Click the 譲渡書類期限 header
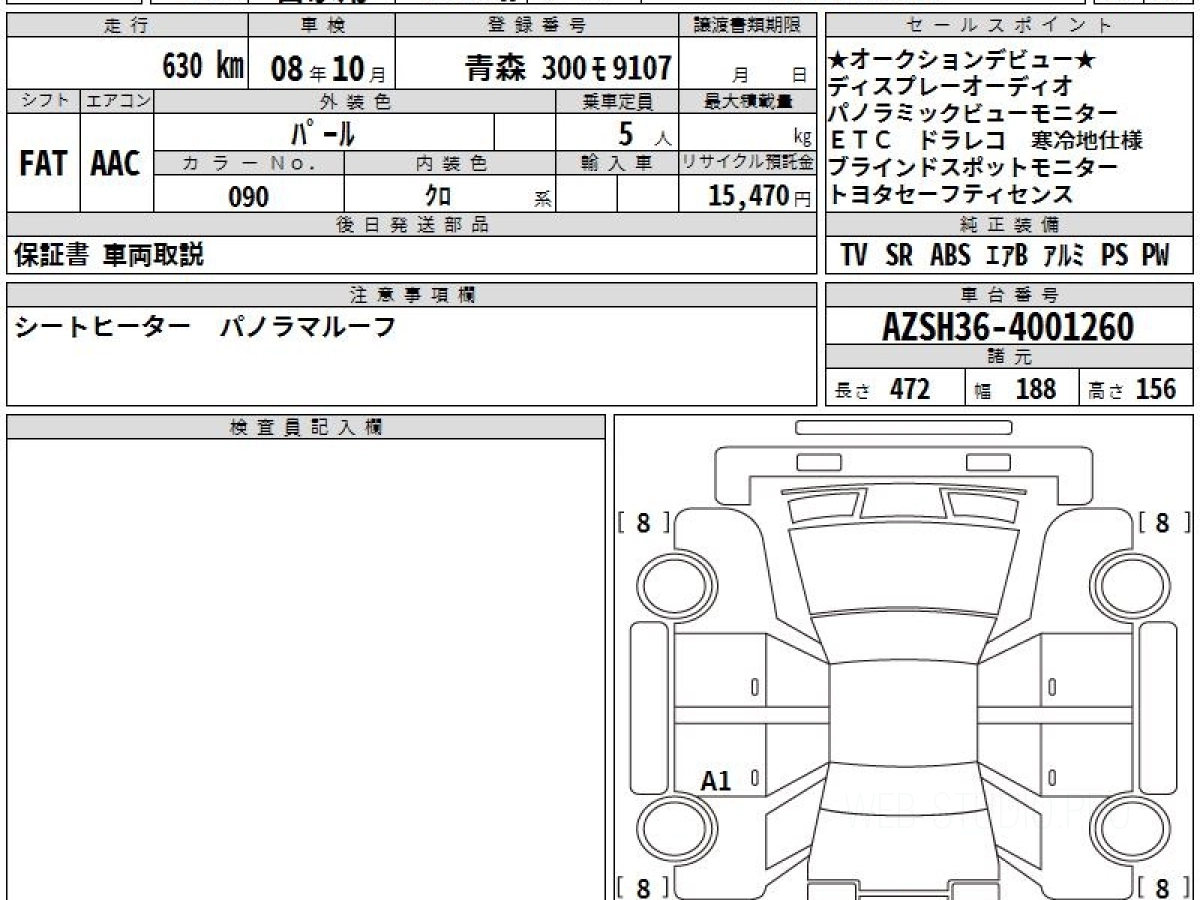Viewport: 1200px width, 900px height. point(748,27)
